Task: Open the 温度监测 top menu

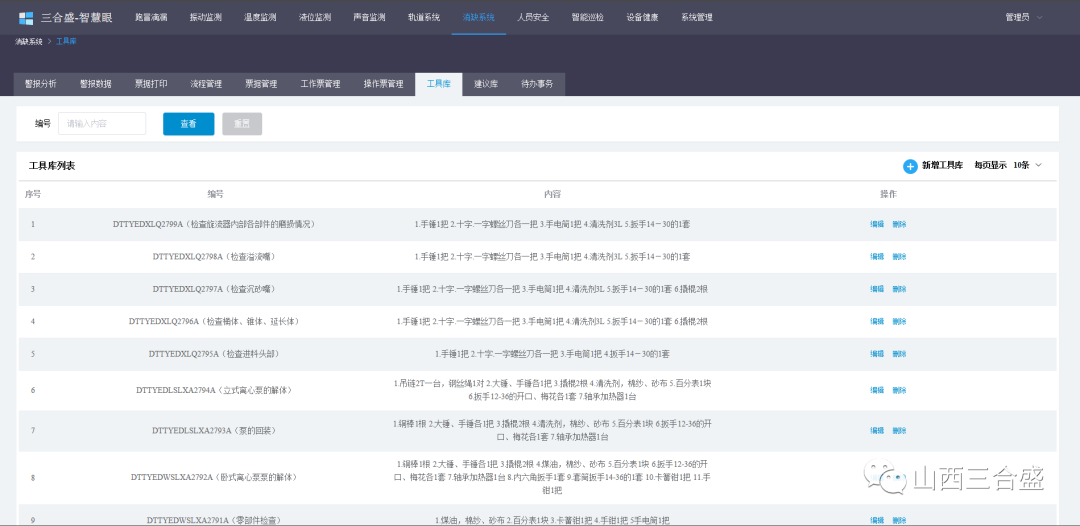Action: [260, 18]
